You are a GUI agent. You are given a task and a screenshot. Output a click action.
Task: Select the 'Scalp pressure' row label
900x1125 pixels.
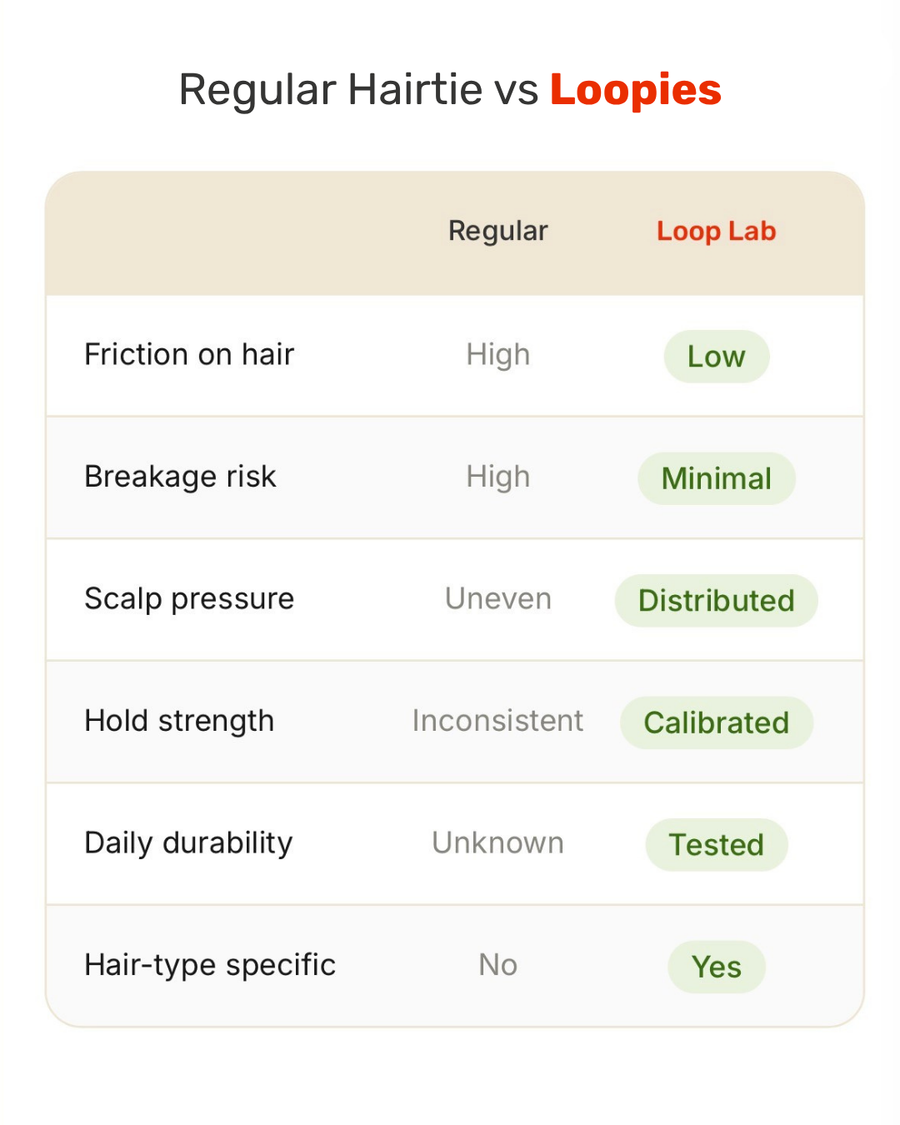[189, 599]
